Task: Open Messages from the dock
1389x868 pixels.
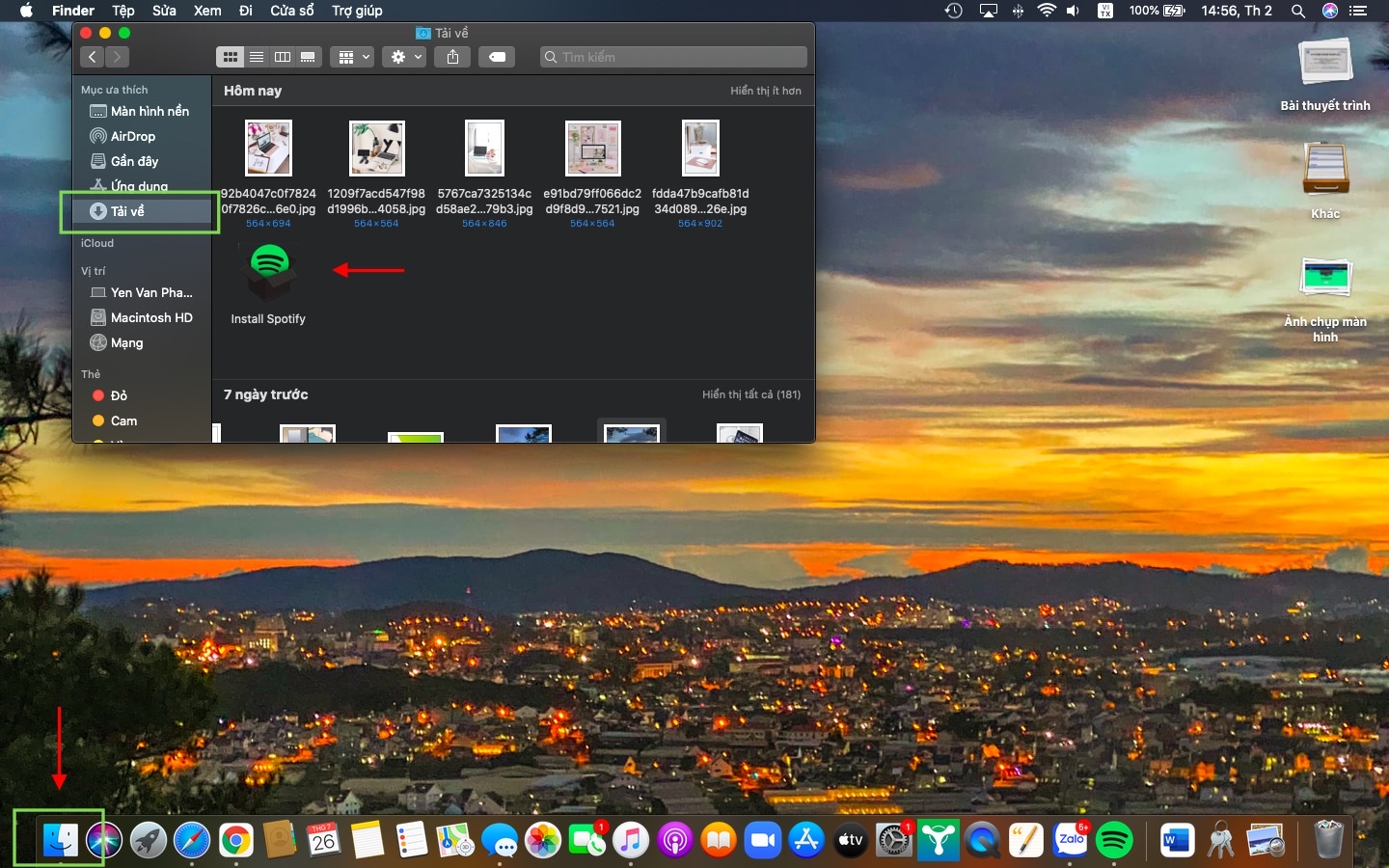Action: (500, 840)
